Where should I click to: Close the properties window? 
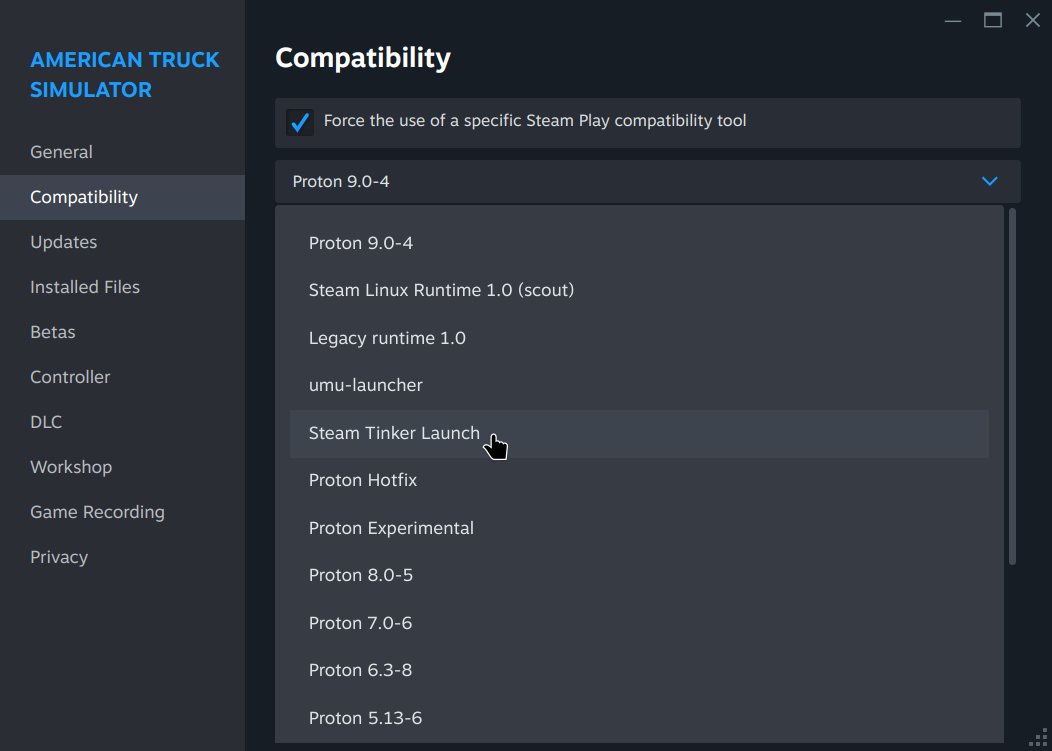pyautogui.click(x=1033, y=20)
